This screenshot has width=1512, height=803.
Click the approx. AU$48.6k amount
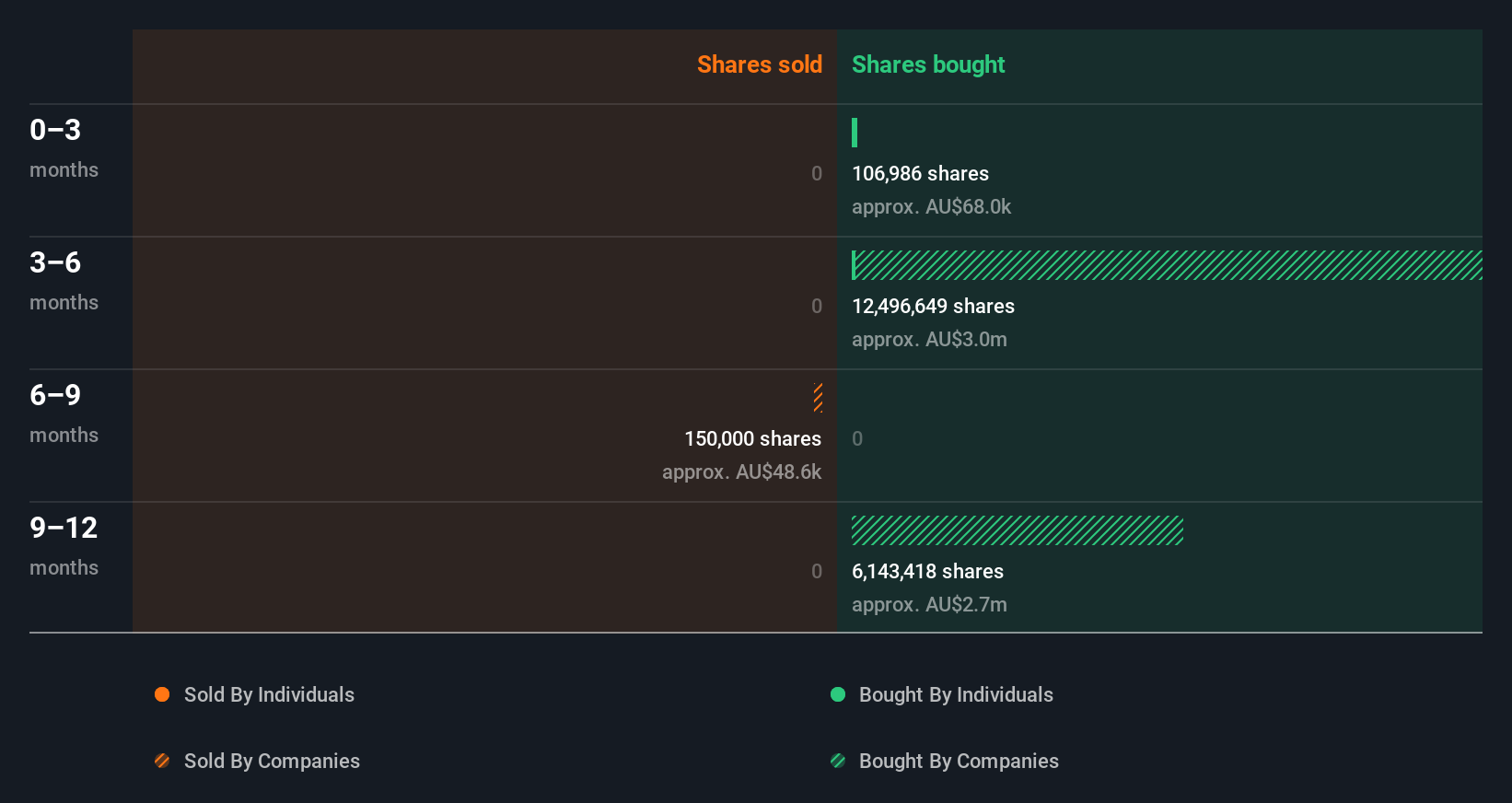(741, 471)
